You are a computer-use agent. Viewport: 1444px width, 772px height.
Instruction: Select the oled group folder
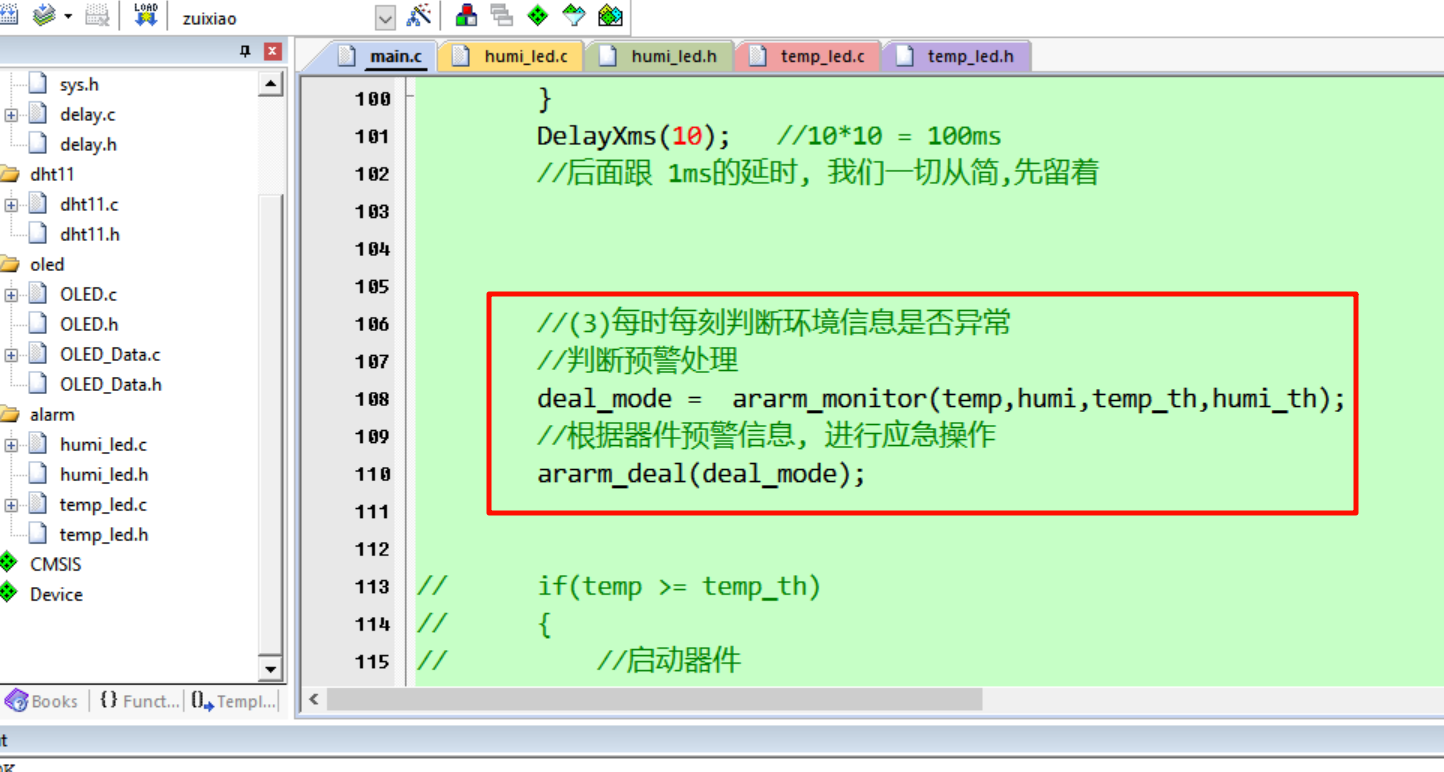click(x=47, y=264)
